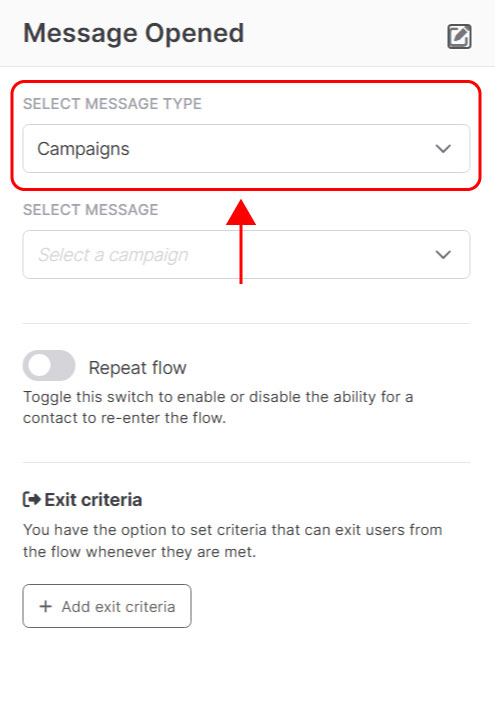Screen dimensions: 495x702
Task: Click the SELECT MESSAGE TYPE label
Action: point(112,104)
